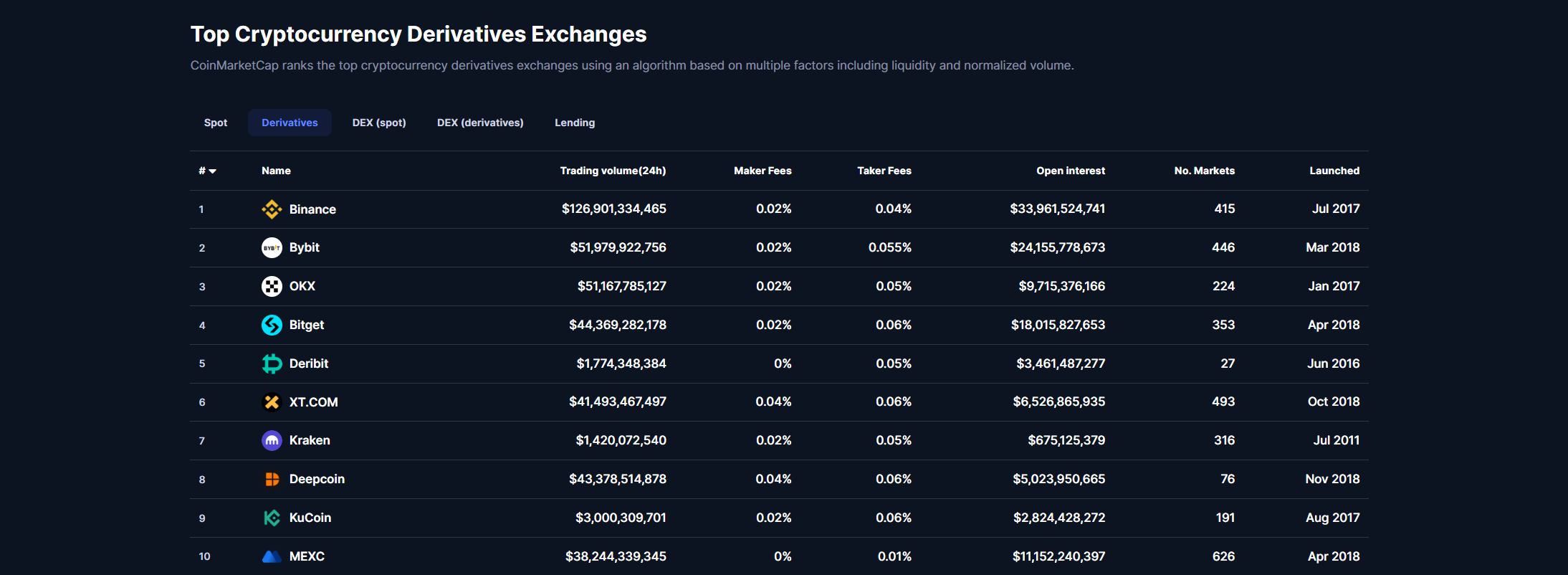The image size is (1568, 575).
Task: Open the DEX (derivatives) tab
Action: pyautogui.click(x=480, y=123)
